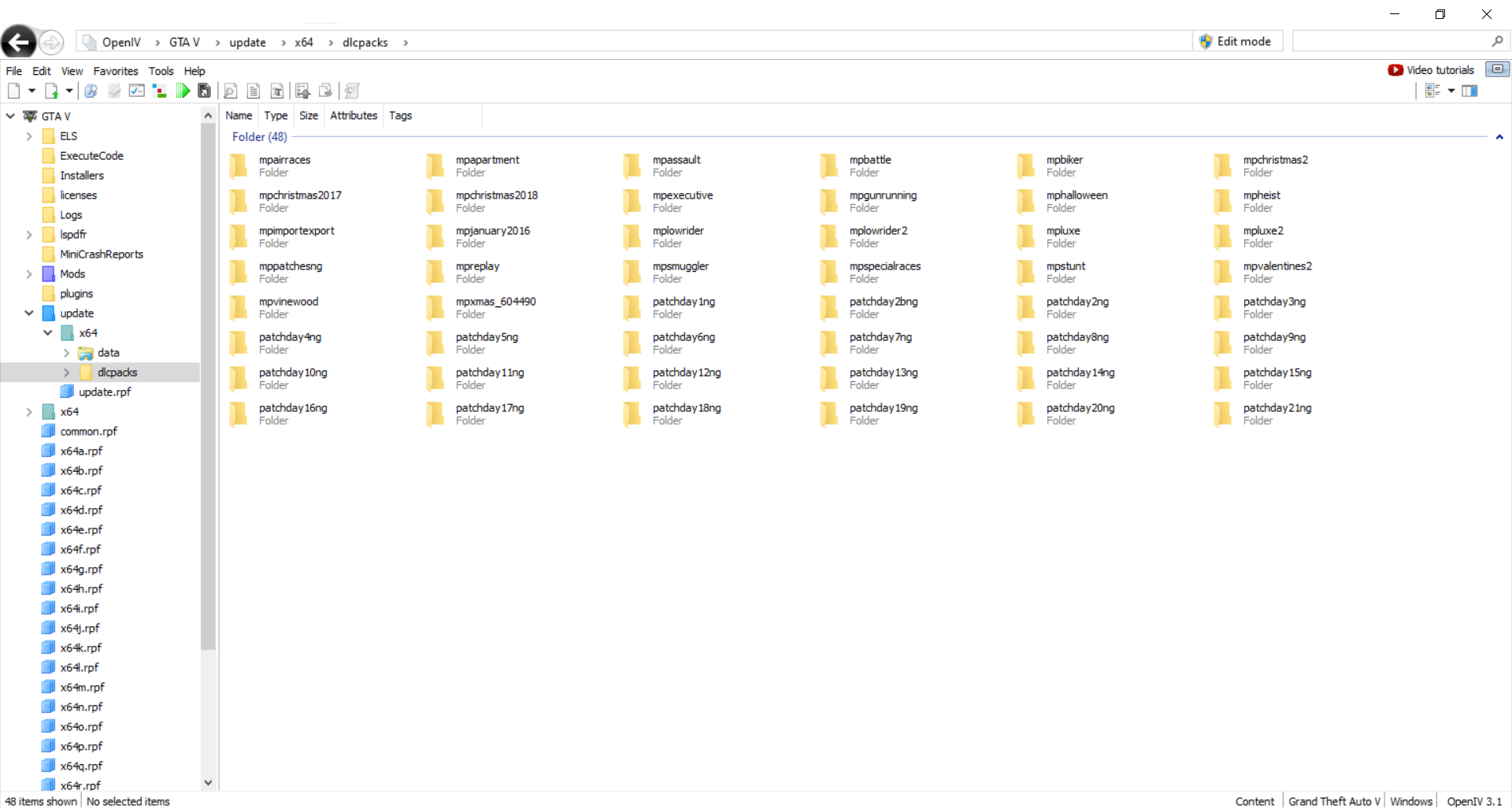The width and height of the screenshot is (1512, 809).
Task: Collapse the Folder (48) group
Action: 1499,137
